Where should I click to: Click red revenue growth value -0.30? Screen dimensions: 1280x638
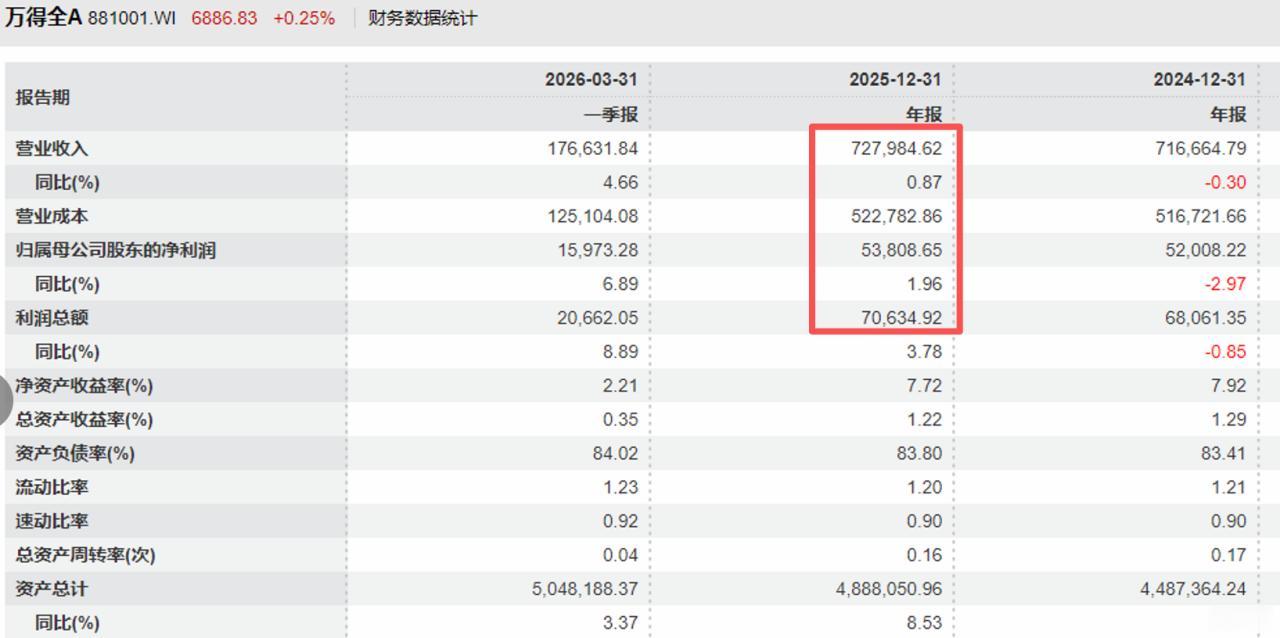(x=1226, y=182)
